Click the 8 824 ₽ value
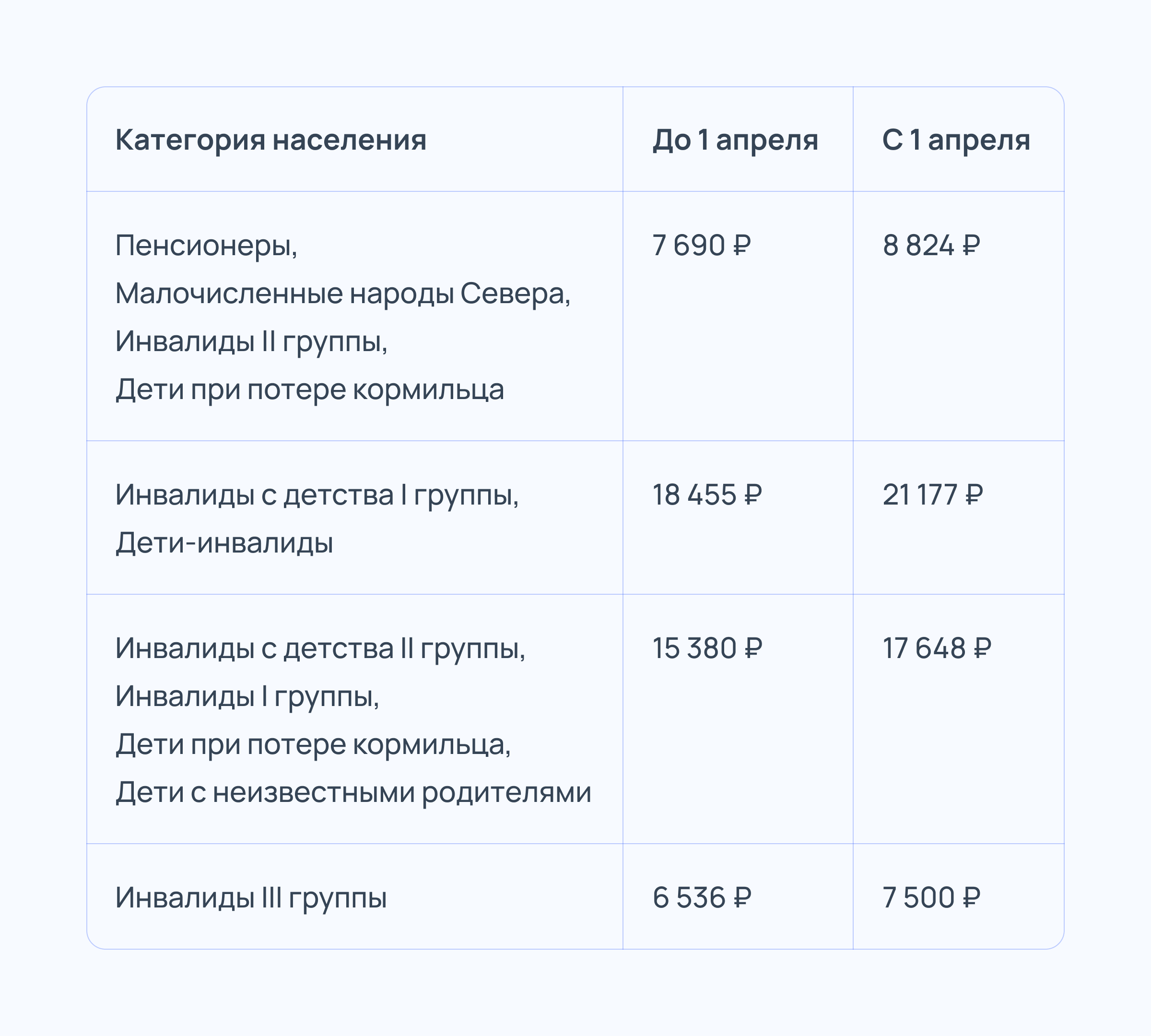The height and width of the screenshot is (1036, 1151). [931, 246]
